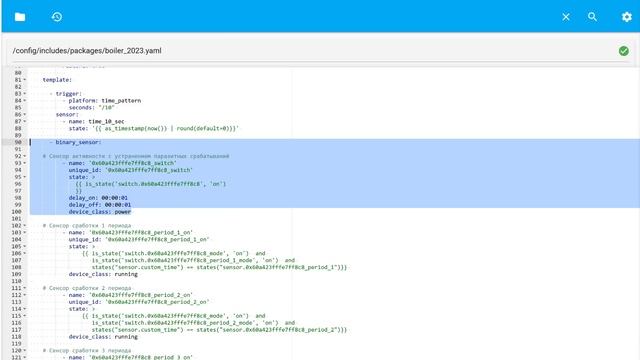Screen dimensions: 640x360
Task: Place cursor on 'template:' line
Action: 57,80
